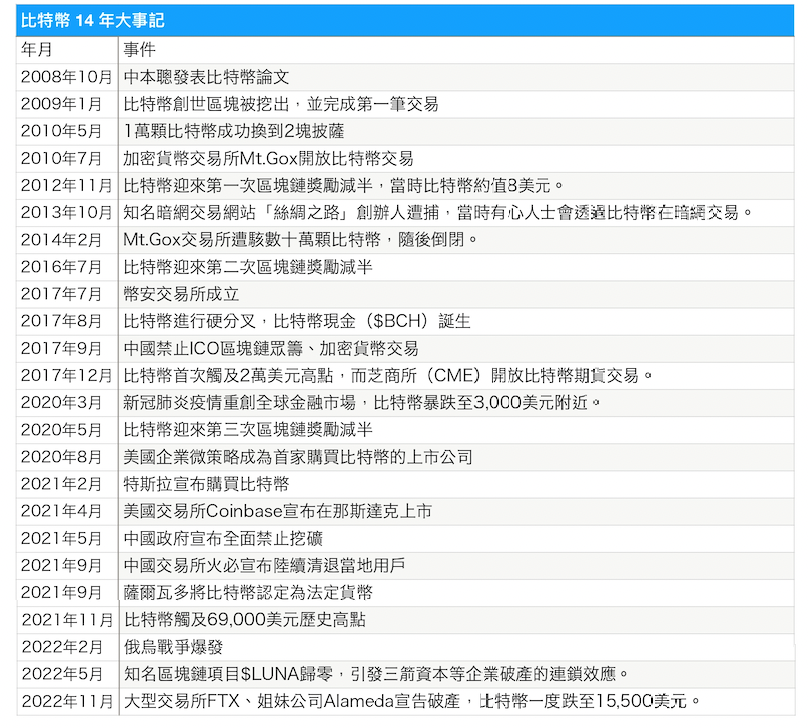Click the date cell 2010年5月

(x=61, y=131)
